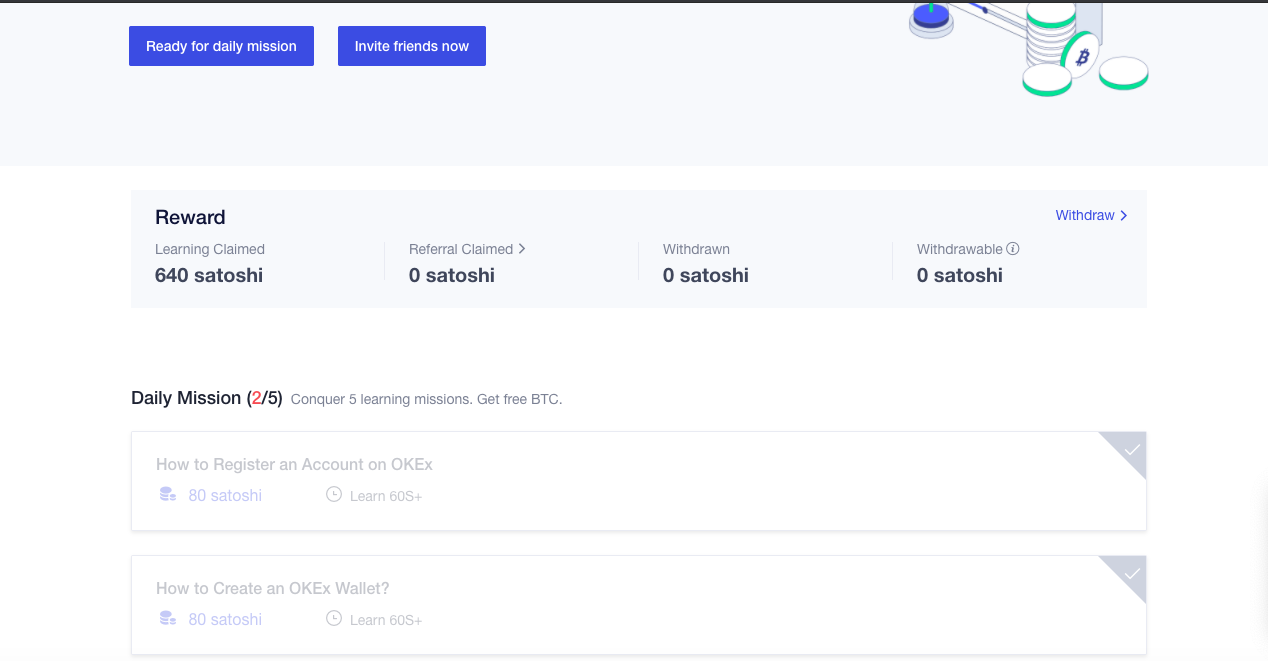The height and width of the screenshot is (661, 1268).
Task: Click Learn 60S+ on Register an Account card
Action: tap(386, 496)
